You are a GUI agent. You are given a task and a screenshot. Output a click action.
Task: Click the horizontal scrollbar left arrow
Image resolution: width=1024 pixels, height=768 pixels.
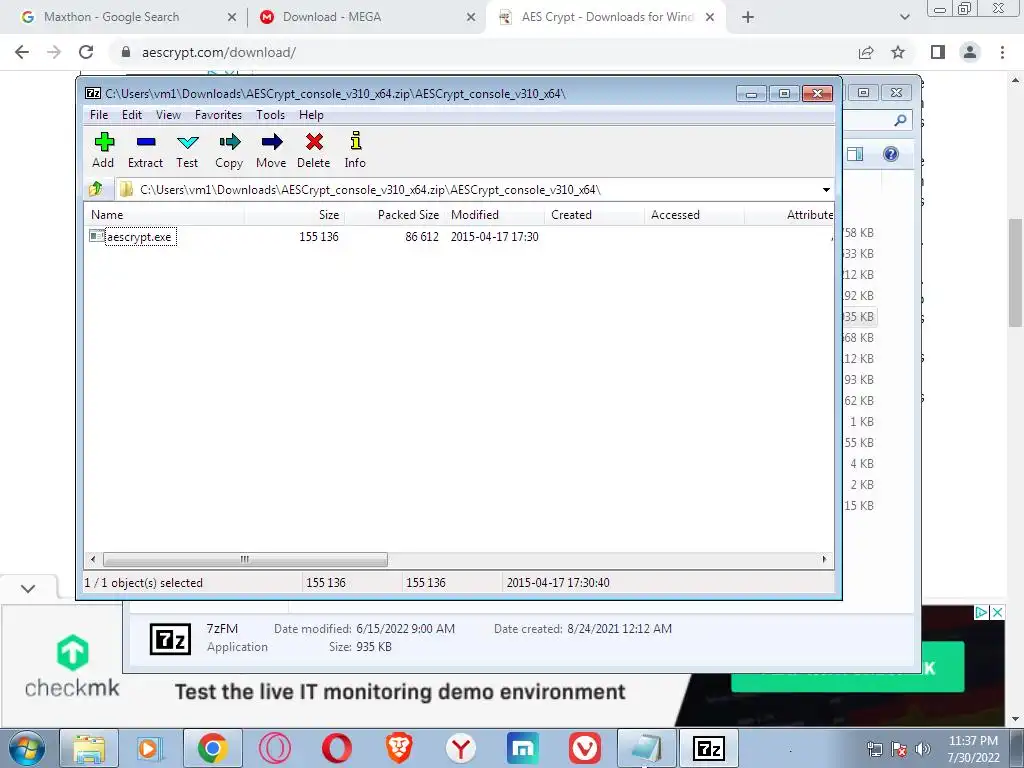(93, 560)
